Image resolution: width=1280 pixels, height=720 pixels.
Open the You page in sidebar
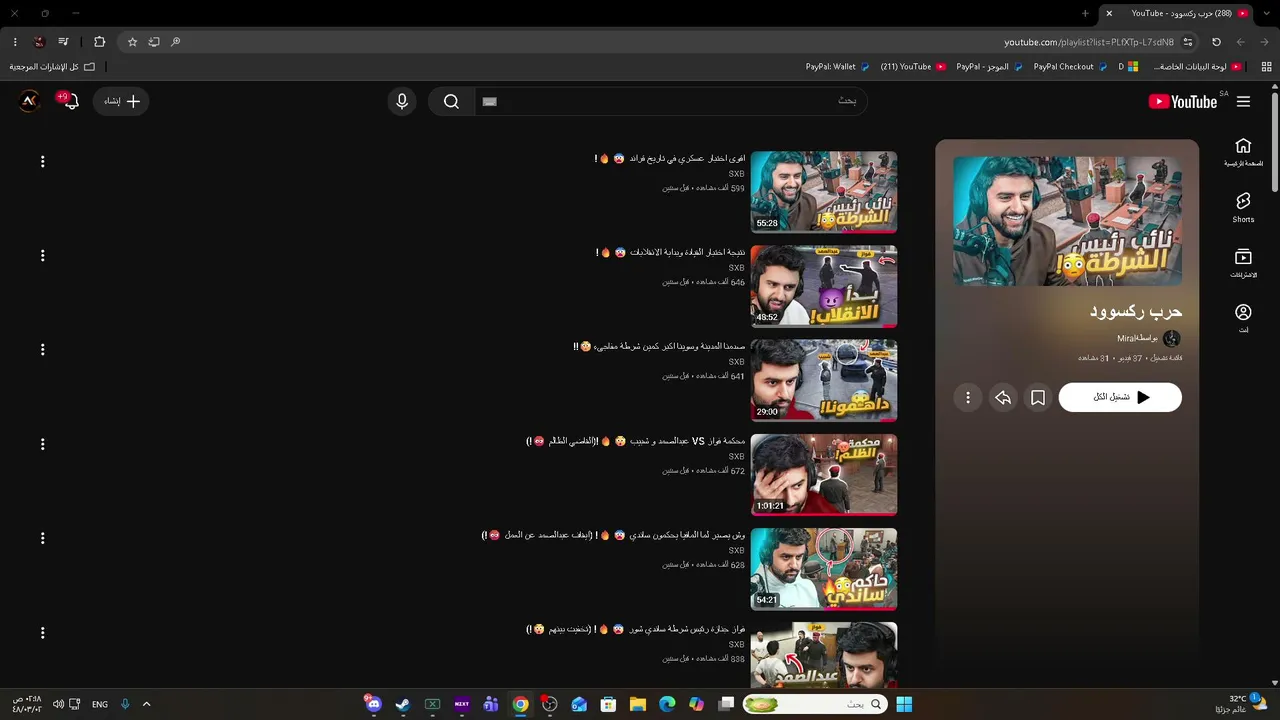(1243, 319)
